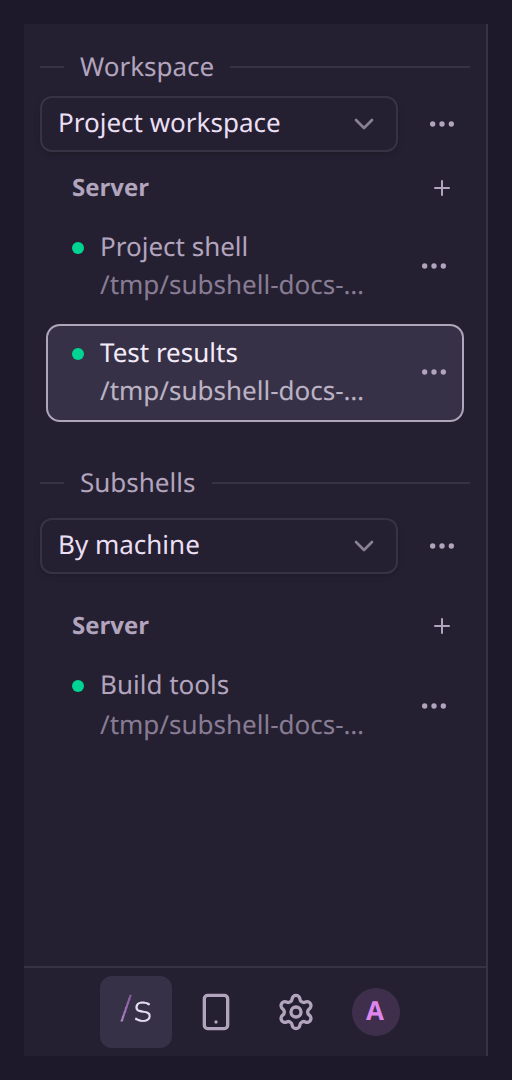Viewport: 512px width, 1080px height.
Task: Open the account avatar labeled A
Action: click(x=376, y=1011)
